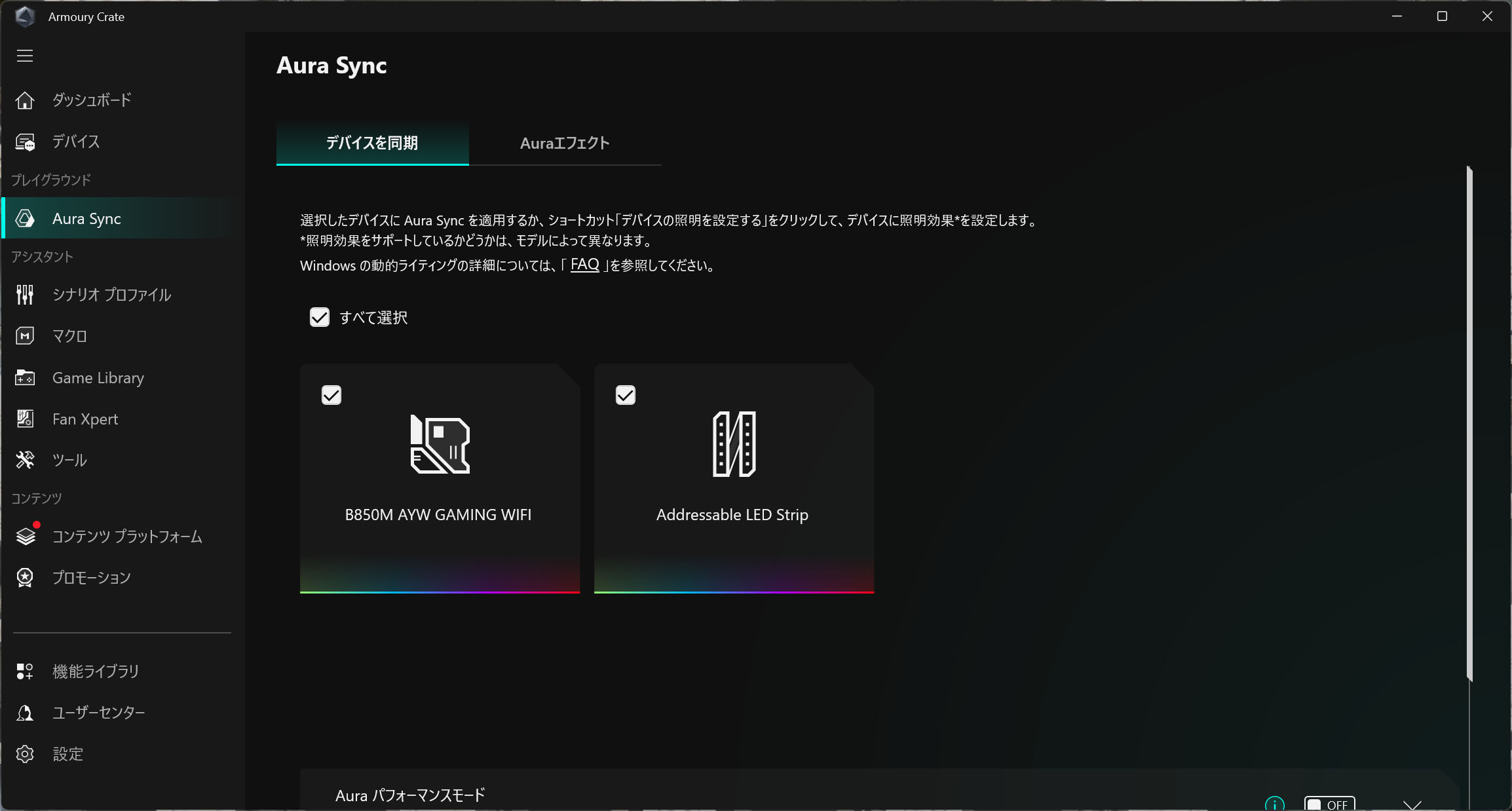1512x811 pixels.
Task: Open the シナリオ プロファイル sliders icon
Action: pos(25,295)
